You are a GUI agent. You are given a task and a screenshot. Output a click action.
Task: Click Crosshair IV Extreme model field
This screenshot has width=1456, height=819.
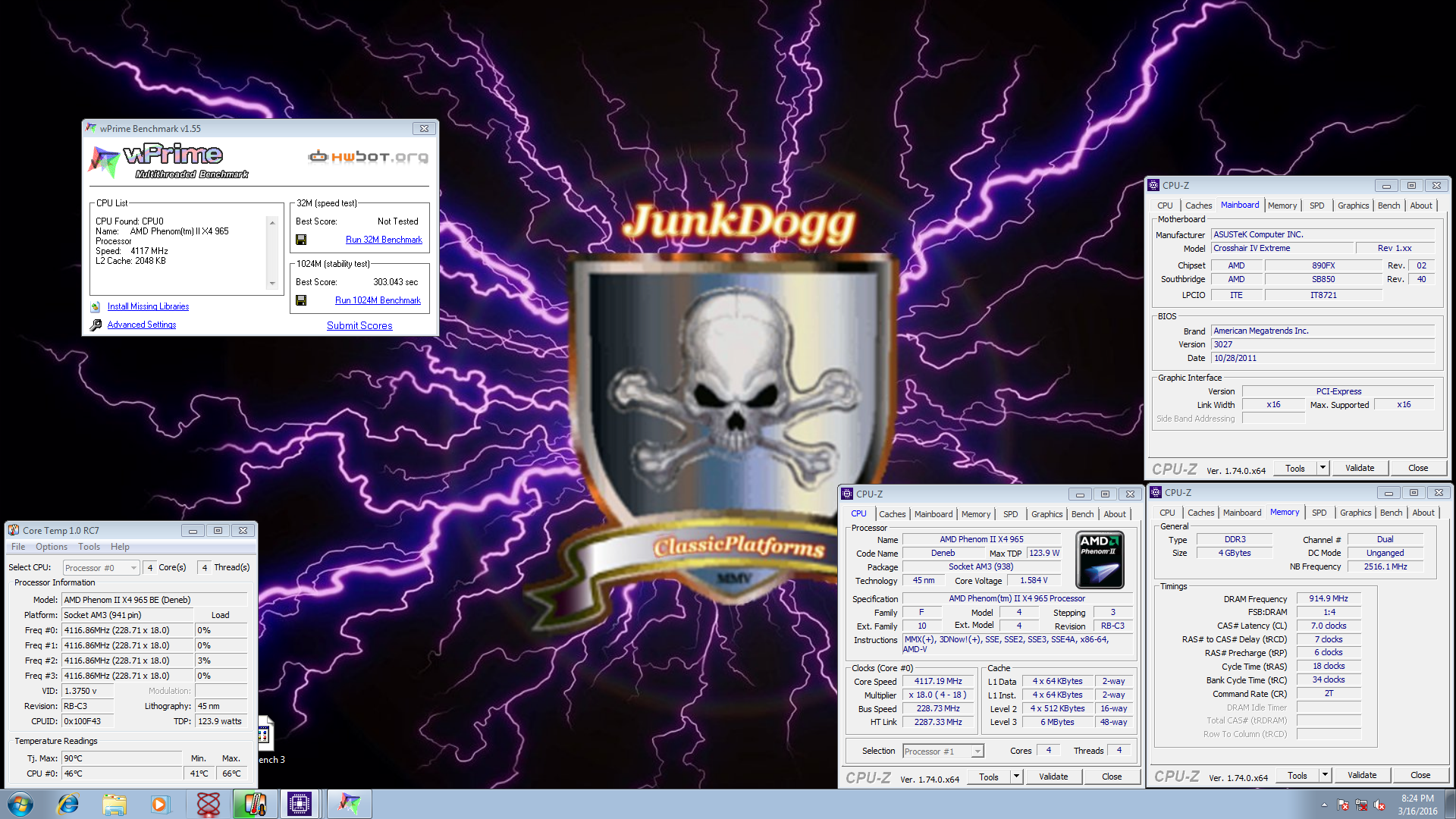pos(1282,248)
